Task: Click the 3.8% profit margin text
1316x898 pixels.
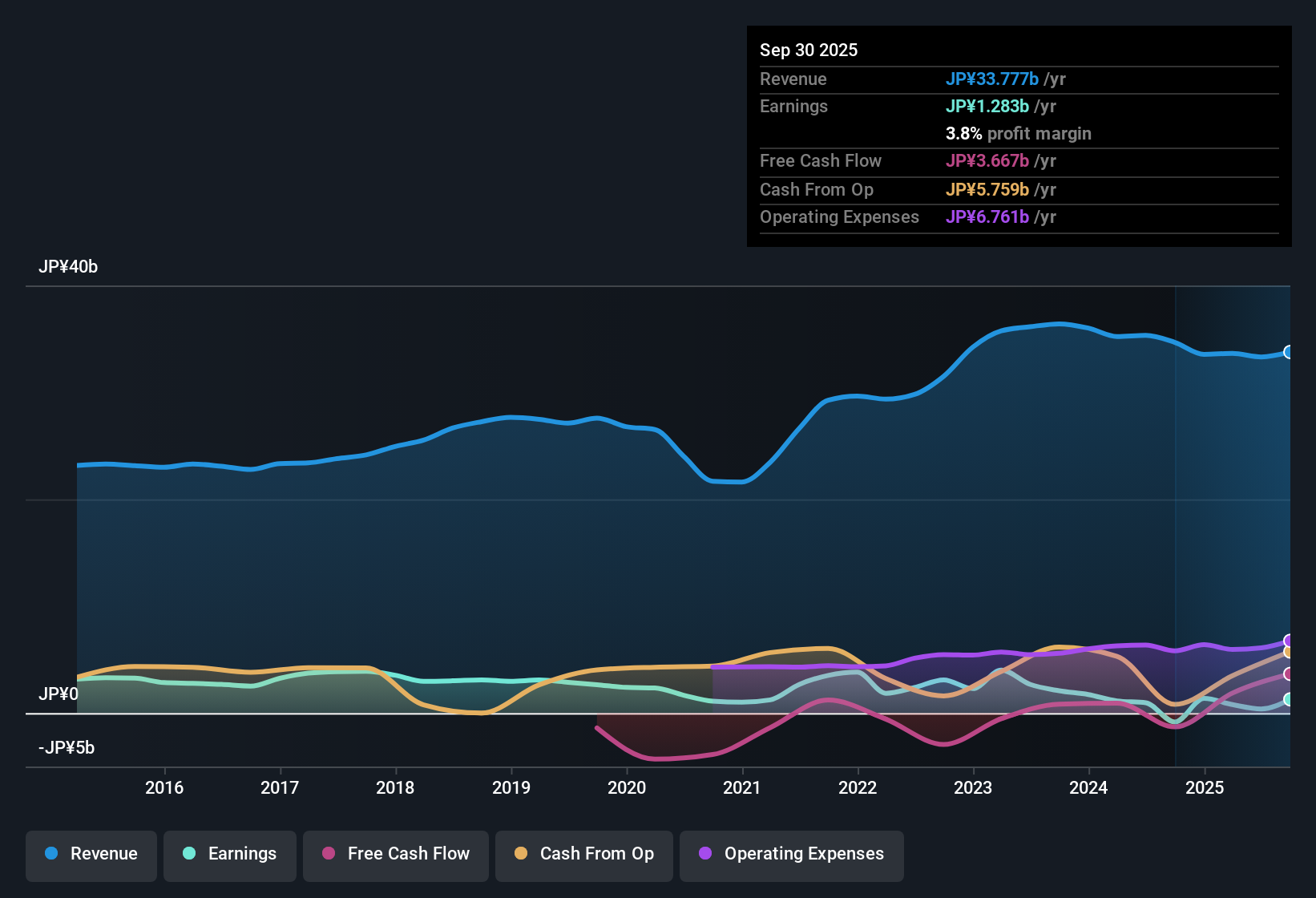Action: [1019, 133]
